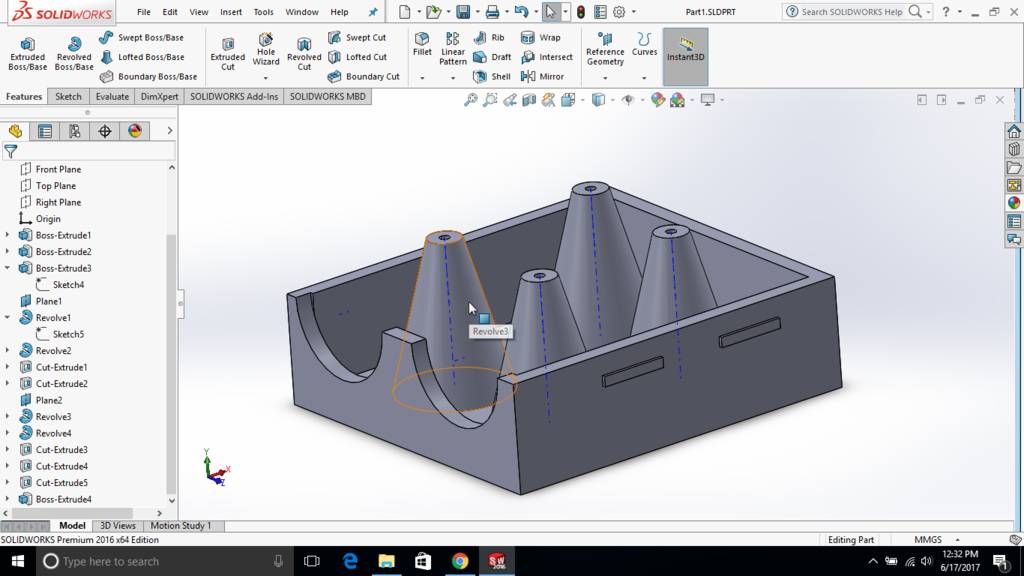Select the Extruded Boss/Base tool
Screen dimensions: 1024x576
coord(27,54)
